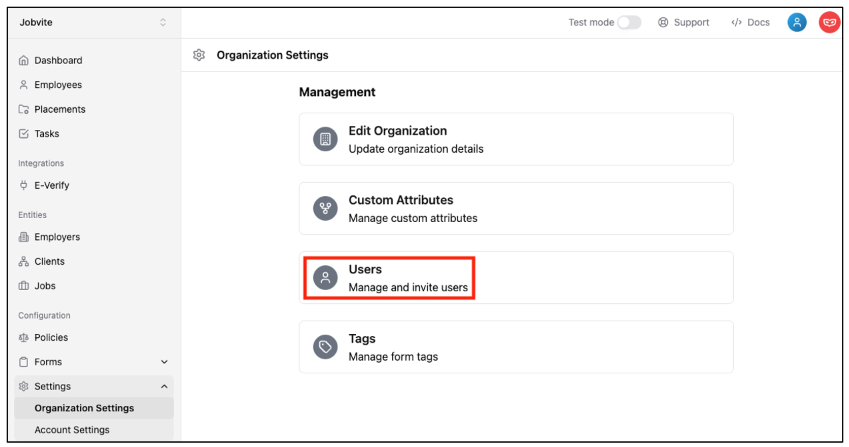The image size is (849, 447).
Task: Click the Custom Attributes branch icon
Action: pyautogui.click(x=324, y=208)
